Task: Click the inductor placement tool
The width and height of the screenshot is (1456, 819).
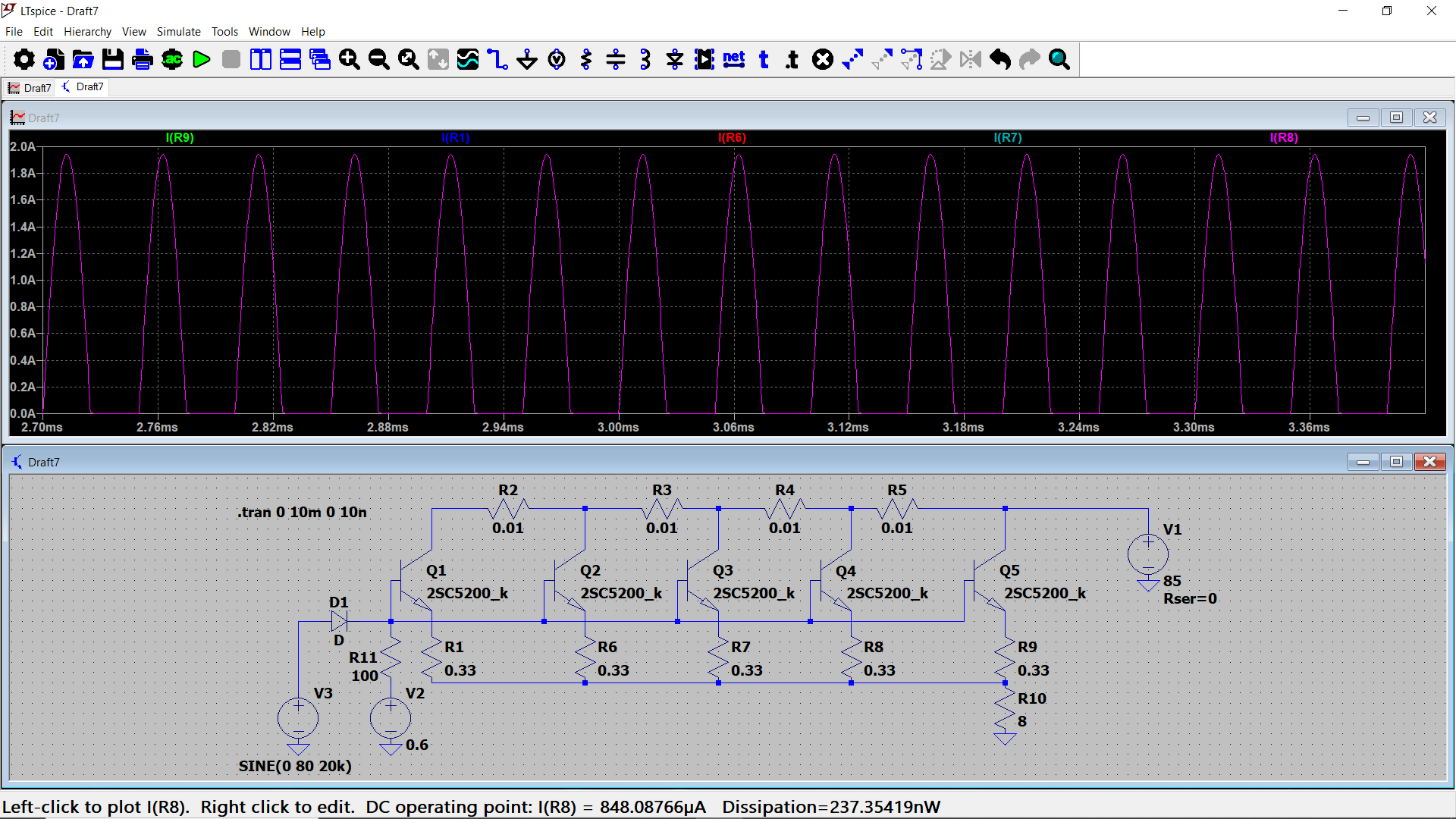Action: (x=645, y=59)
